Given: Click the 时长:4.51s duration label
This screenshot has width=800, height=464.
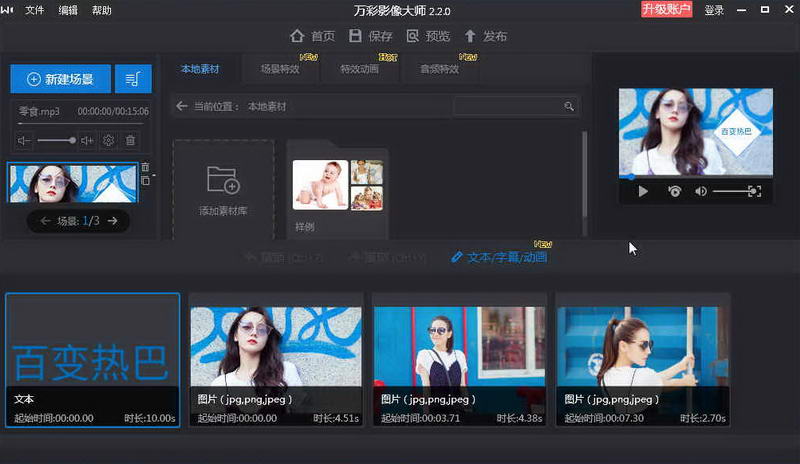Looking at the screenshot, I should [336, 418].
